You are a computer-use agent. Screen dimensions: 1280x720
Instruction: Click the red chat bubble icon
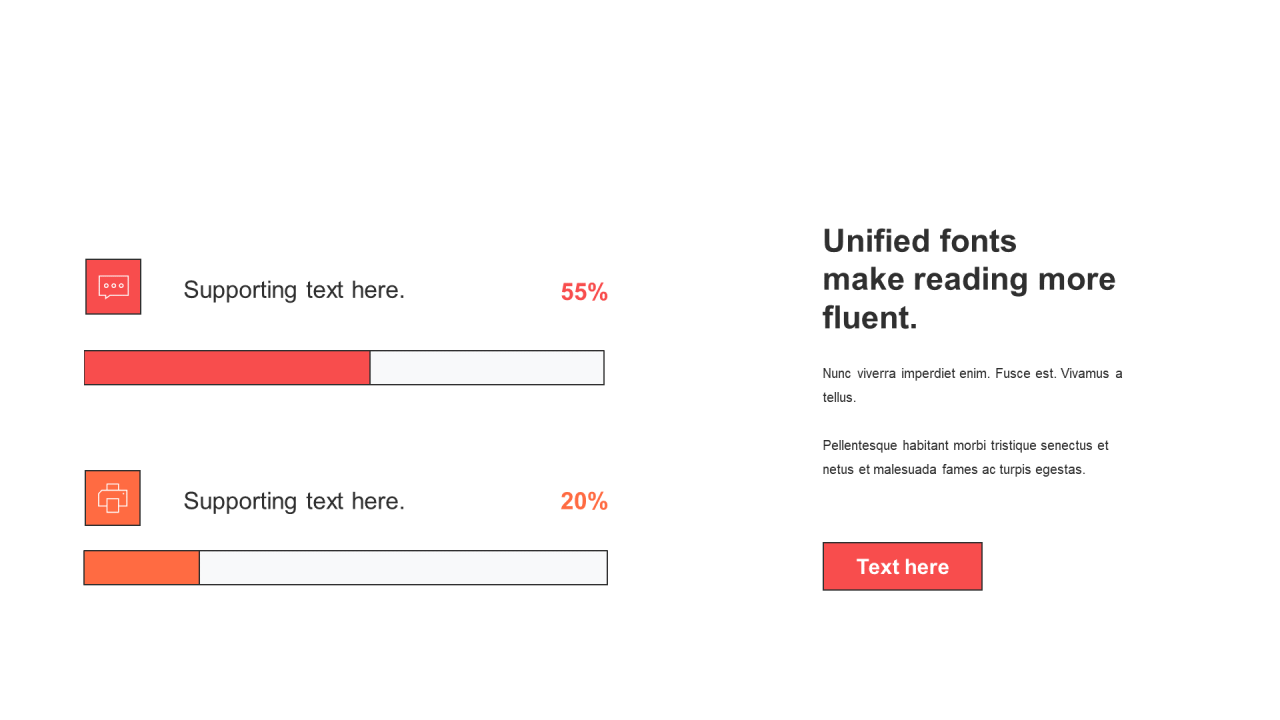(x=113, y=287)
